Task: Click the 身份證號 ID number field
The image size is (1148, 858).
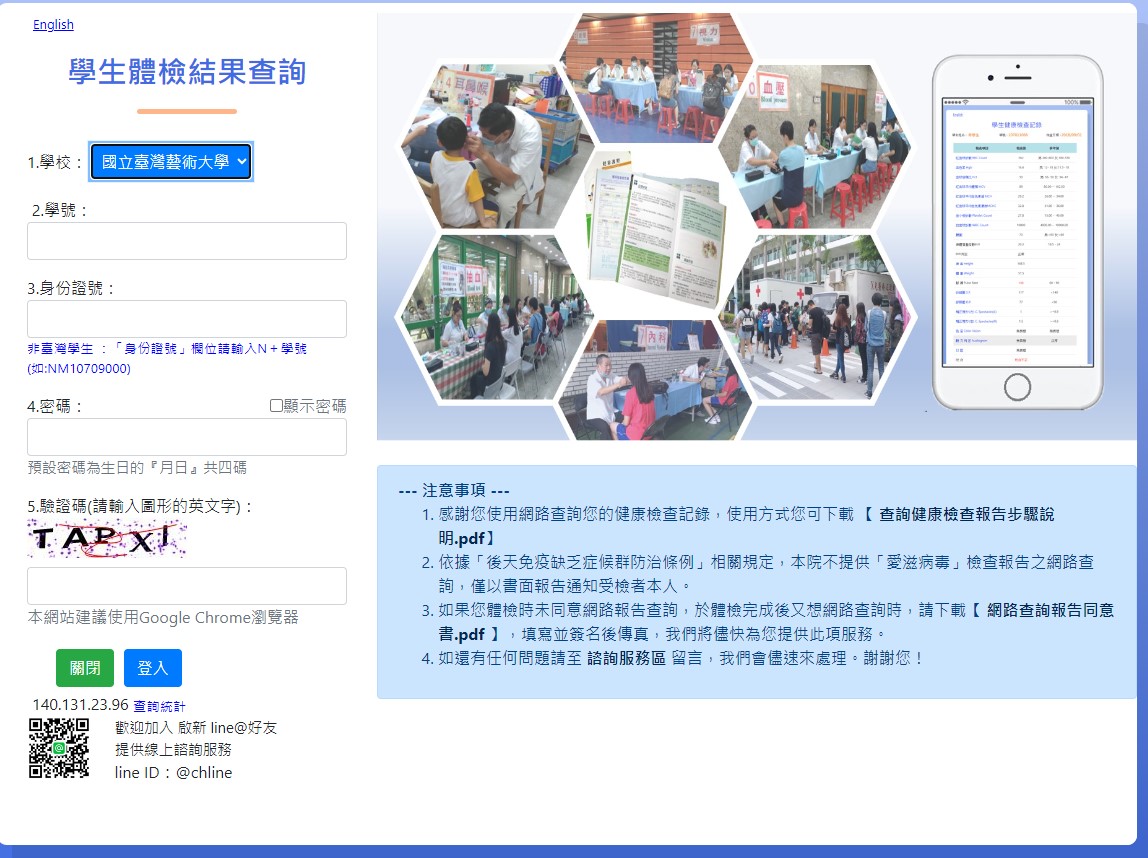Action: pos(187,319)
